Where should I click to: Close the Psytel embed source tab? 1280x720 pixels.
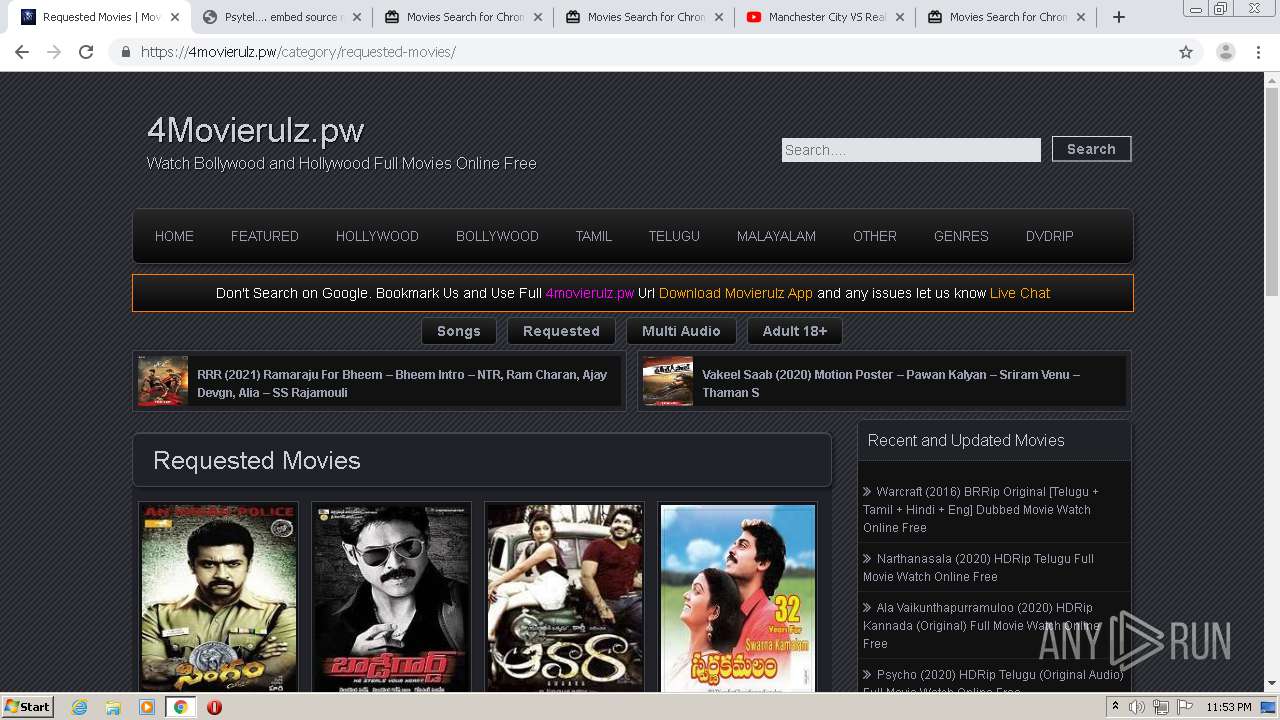click(x=356, y=17)
